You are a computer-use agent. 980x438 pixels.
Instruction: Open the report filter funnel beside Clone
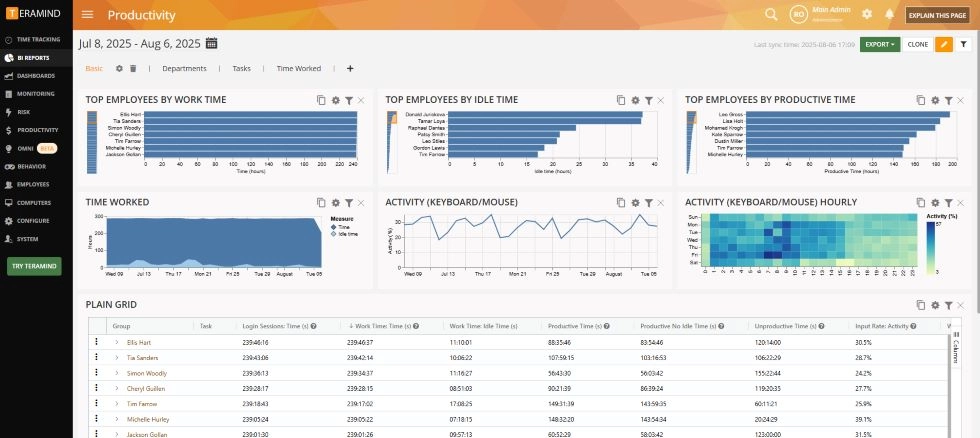[x=964, y=44]
